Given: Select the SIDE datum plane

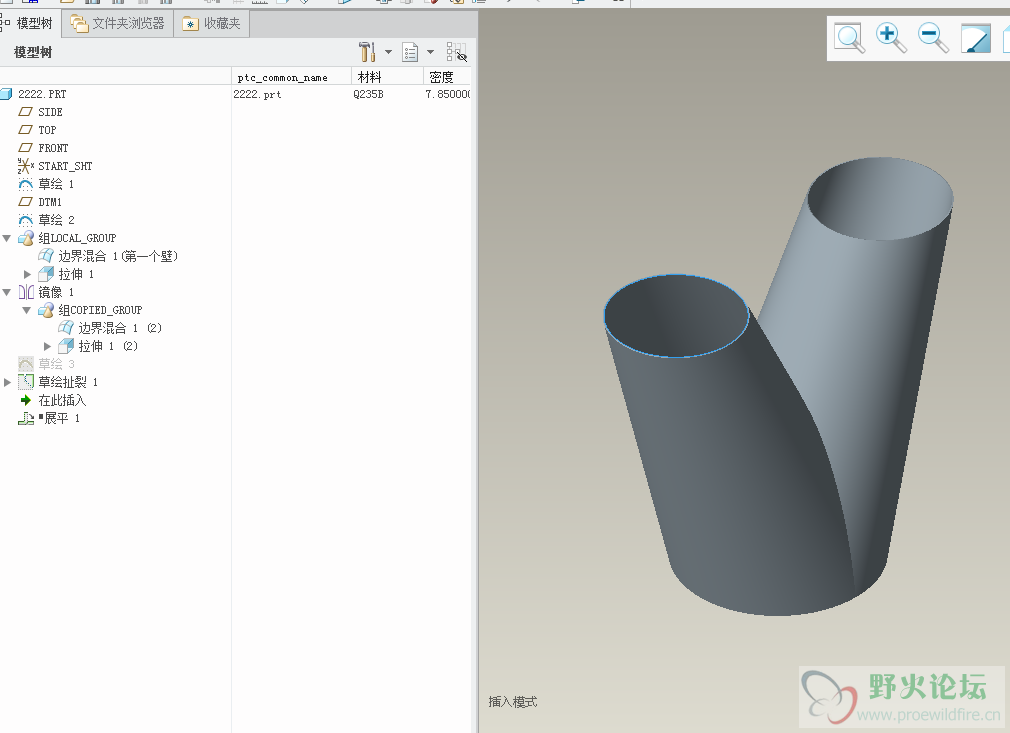Looking at the screenshot, I should 50,112.
